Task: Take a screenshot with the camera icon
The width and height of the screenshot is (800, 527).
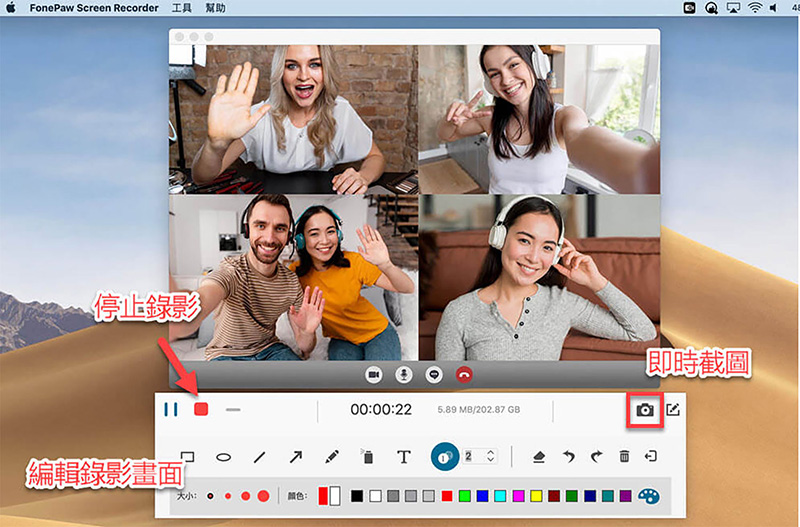Action: (645, 410)
